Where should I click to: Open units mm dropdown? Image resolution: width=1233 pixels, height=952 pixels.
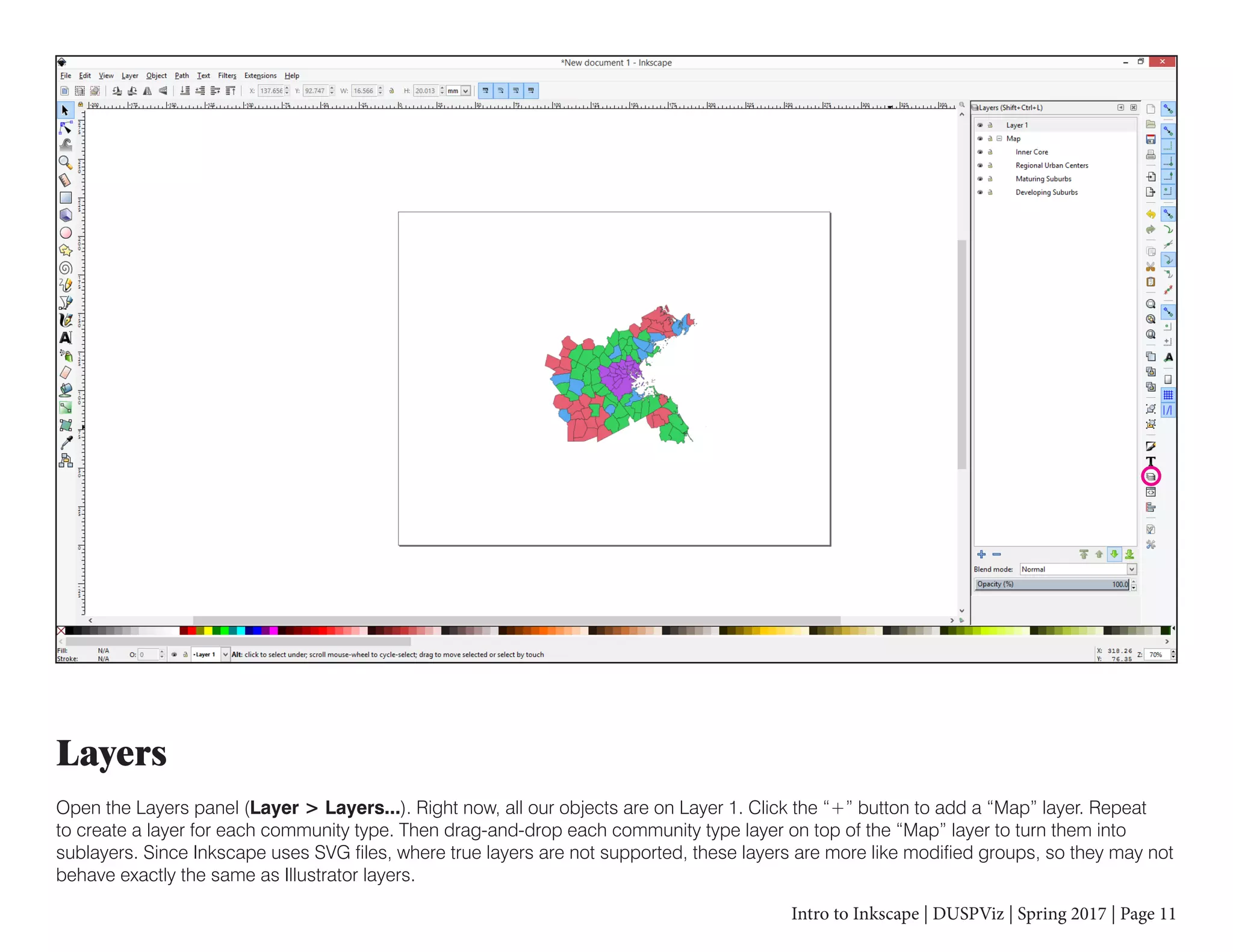click(458, 91)
